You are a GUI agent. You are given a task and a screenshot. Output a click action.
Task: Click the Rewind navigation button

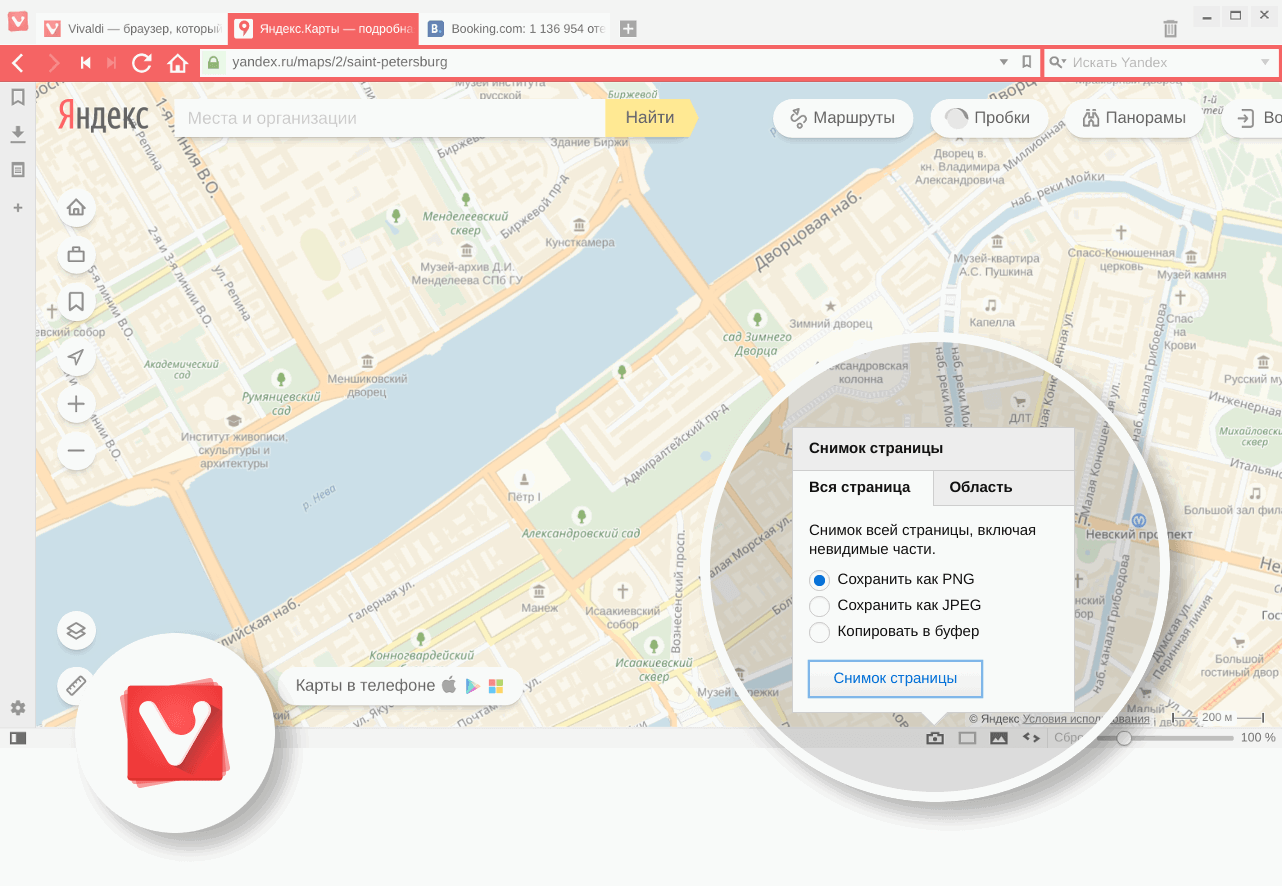tap(86, 63)
